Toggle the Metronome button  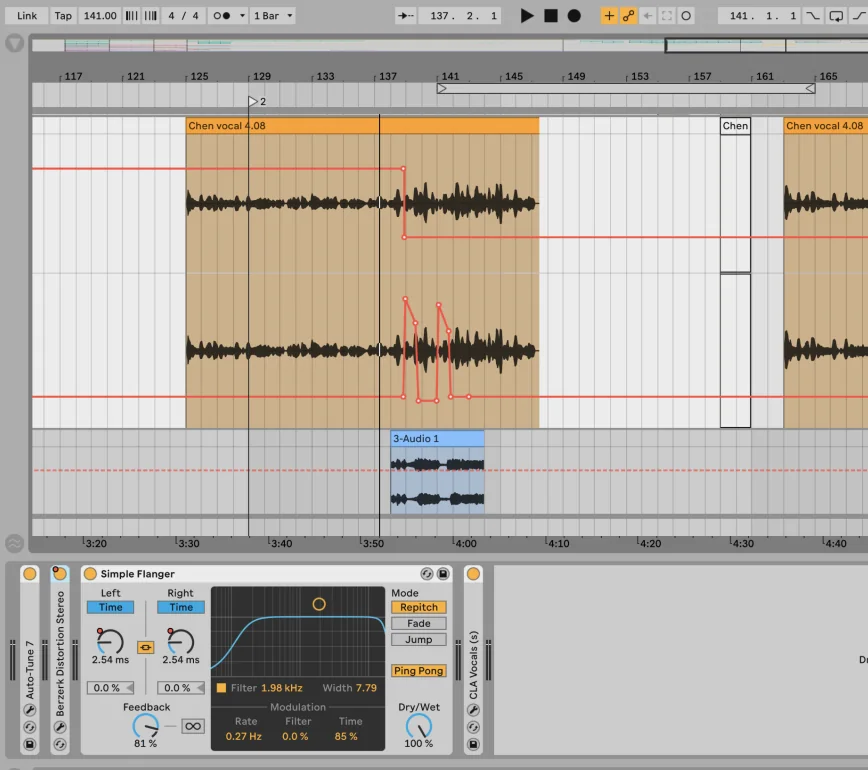[222, 15]
